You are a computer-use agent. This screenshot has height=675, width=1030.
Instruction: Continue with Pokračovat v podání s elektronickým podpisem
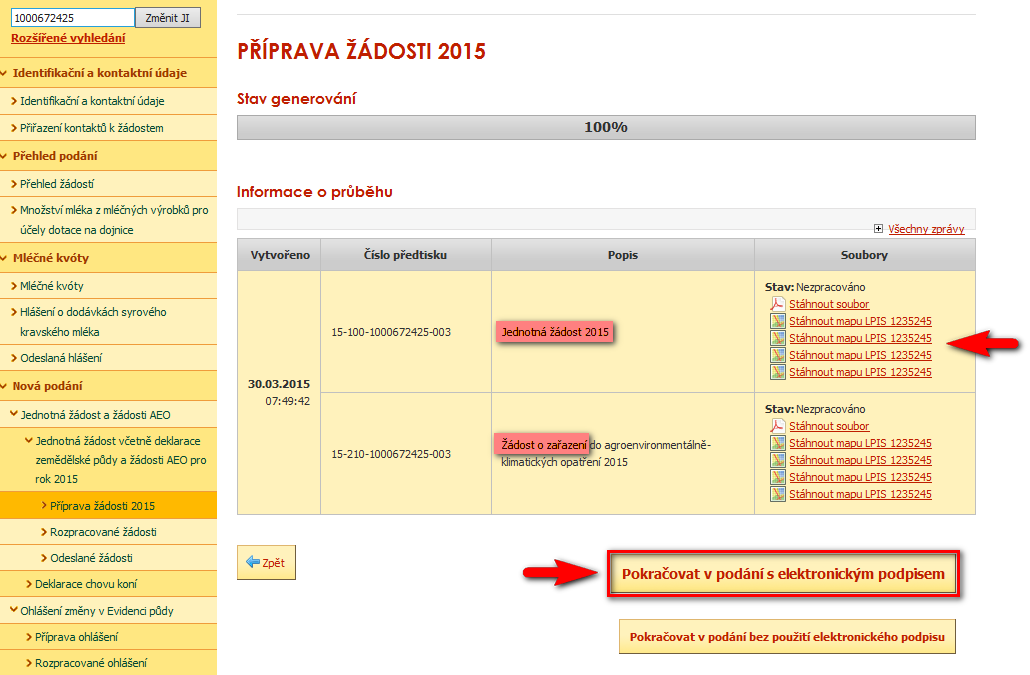coord(783,574)
